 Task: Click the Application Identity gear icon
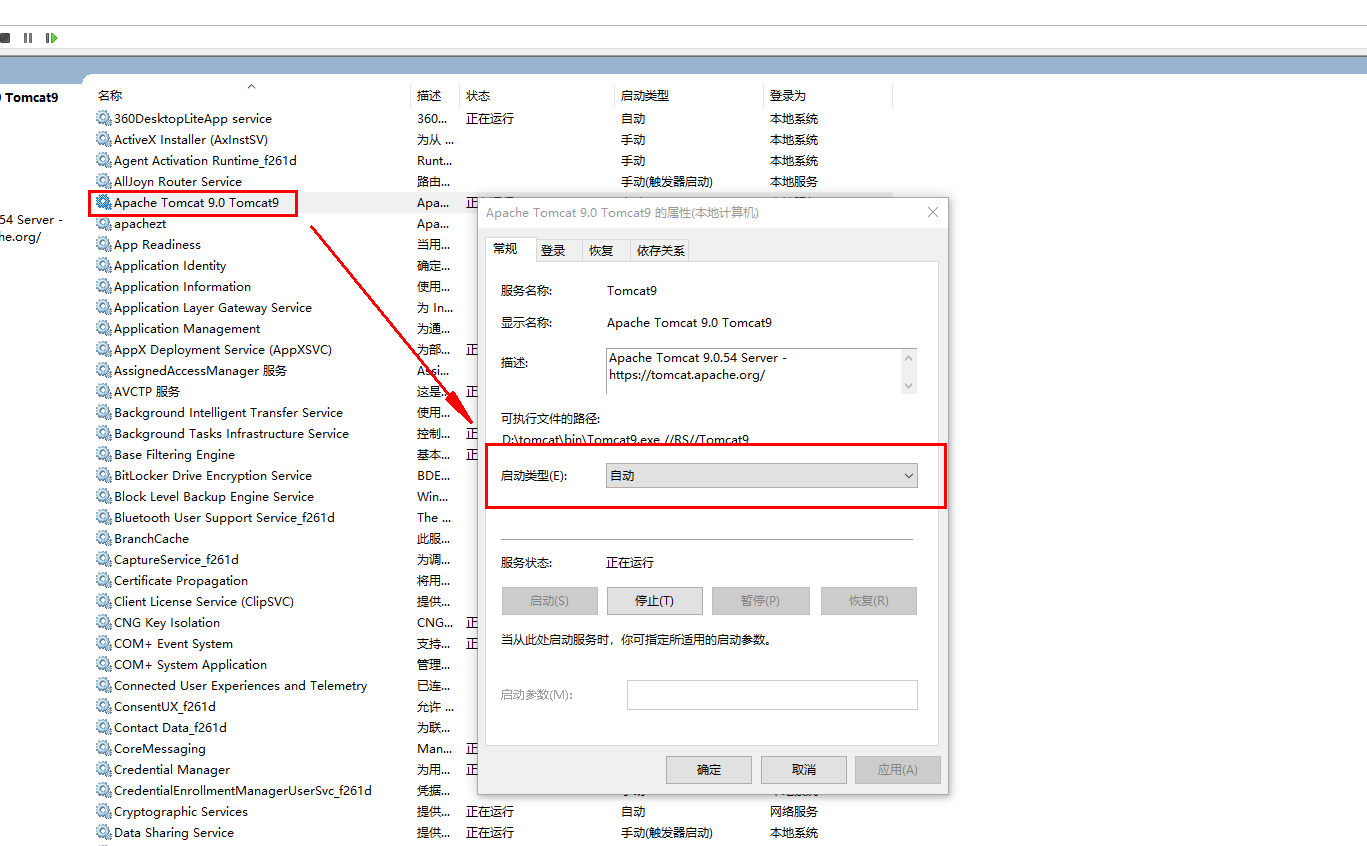(x=104, y=265)
